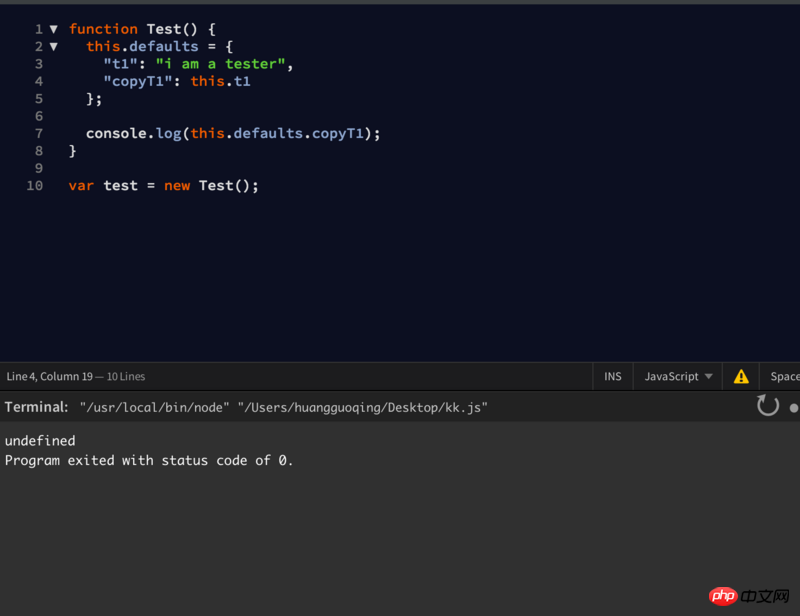Click the "i am a tester" string
The image size is (800, 616).
pos(220,64)
